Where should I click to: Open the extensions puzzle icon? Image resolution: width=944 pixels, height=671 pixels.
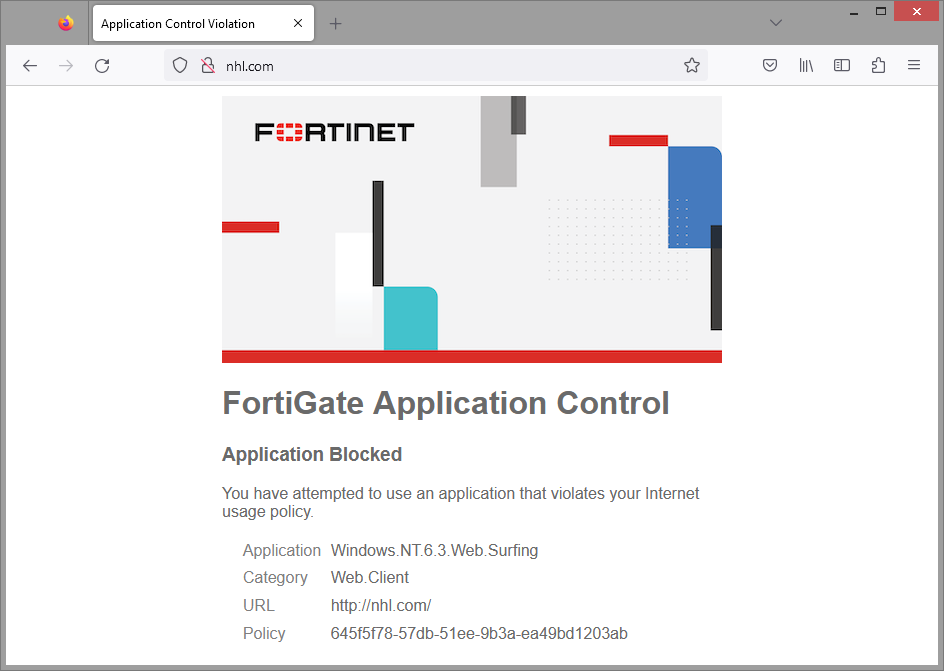[x=878, y=65]
